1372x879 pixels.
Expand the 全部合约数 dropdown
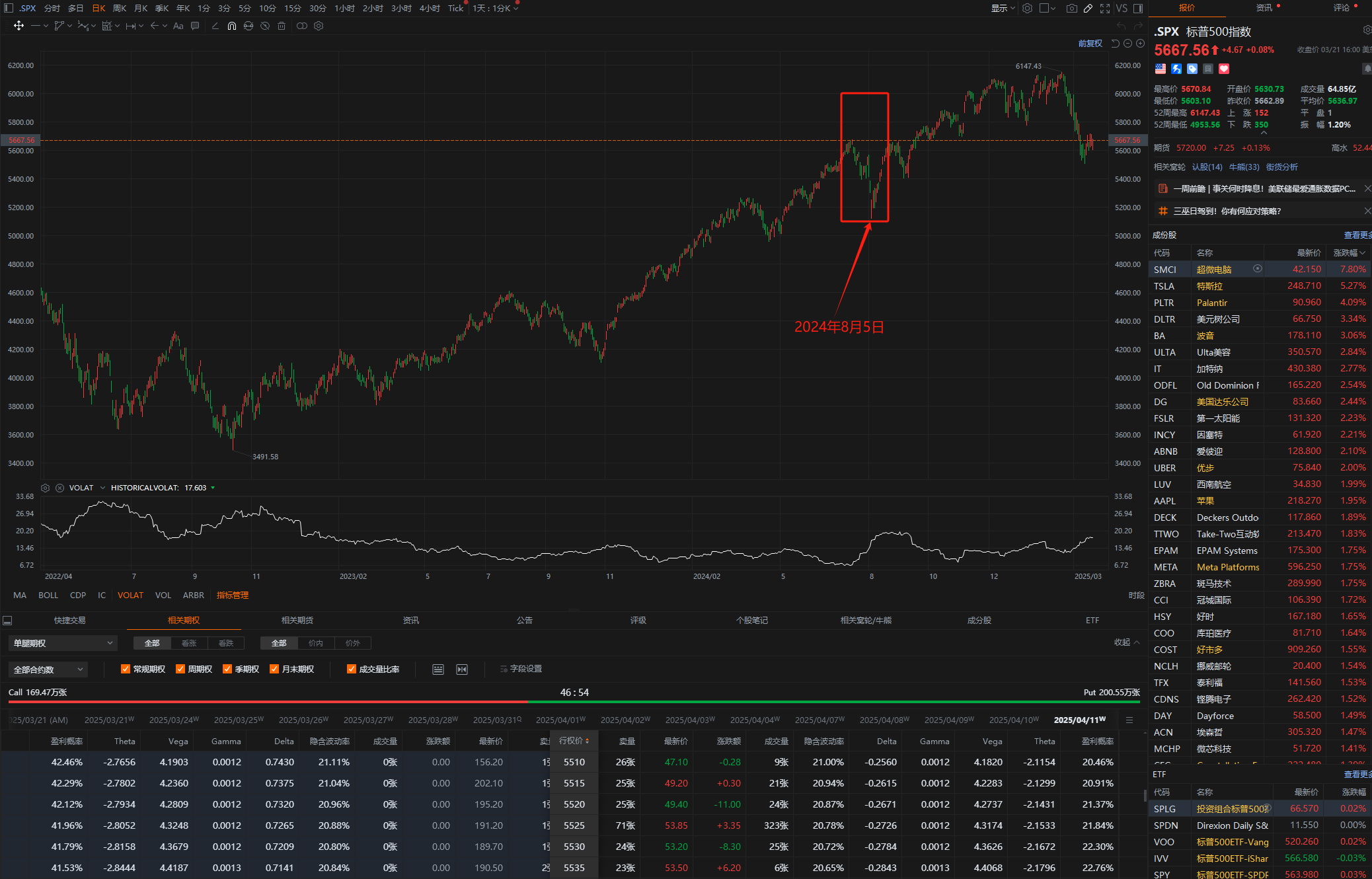pyautogui.click(x=48, y=669)
